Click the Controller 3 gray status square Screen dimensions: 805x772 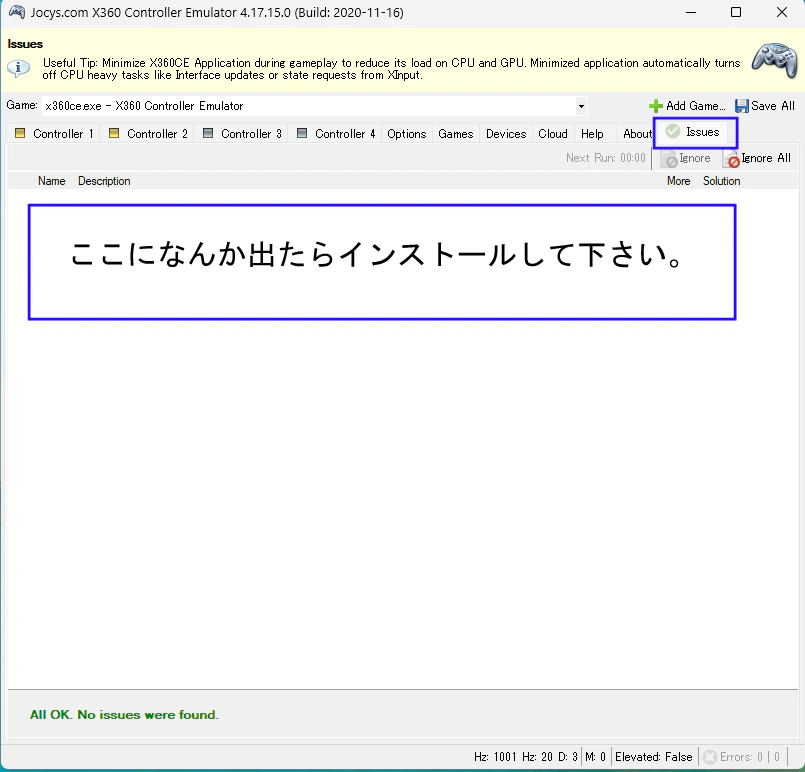click(x=208, y=133)
